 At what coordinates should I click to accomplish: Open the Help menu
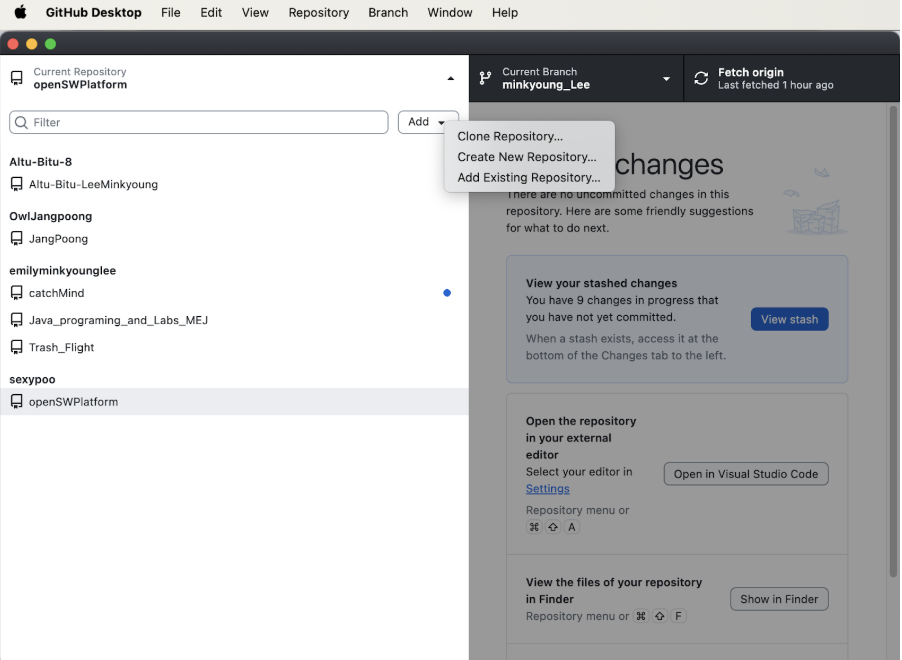(x=504, y=13)
